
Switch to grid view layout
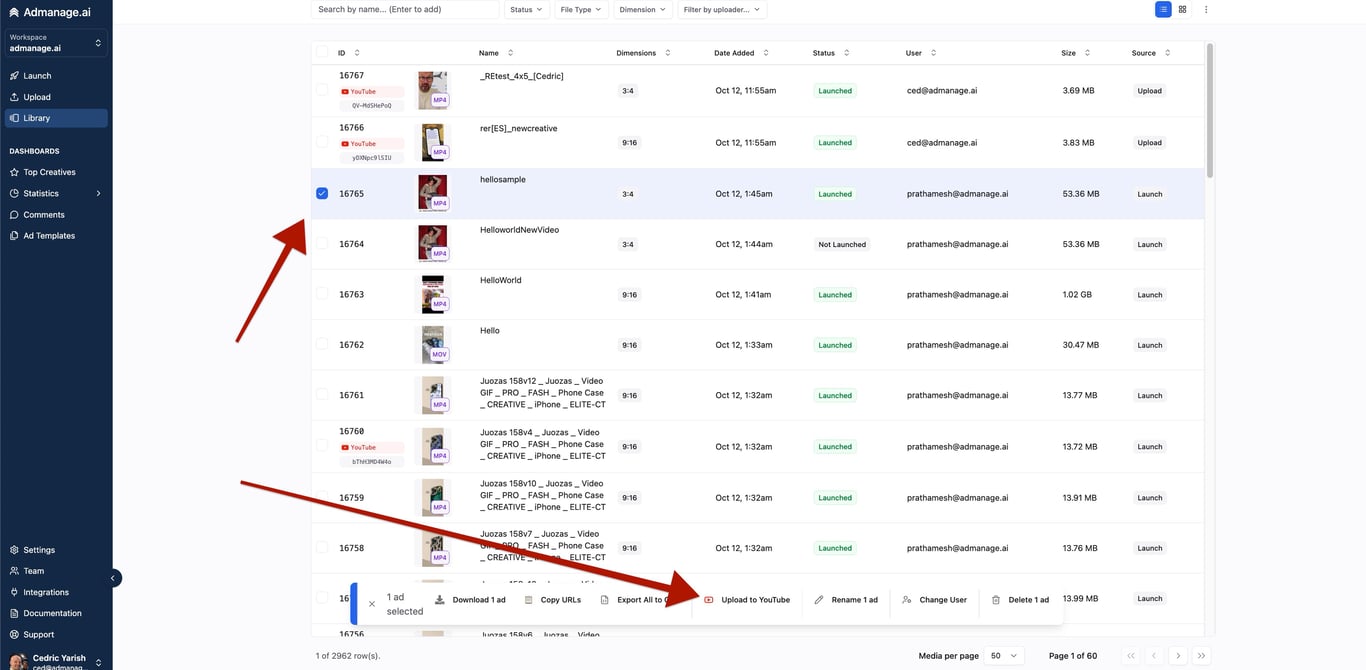(1182, 9)
